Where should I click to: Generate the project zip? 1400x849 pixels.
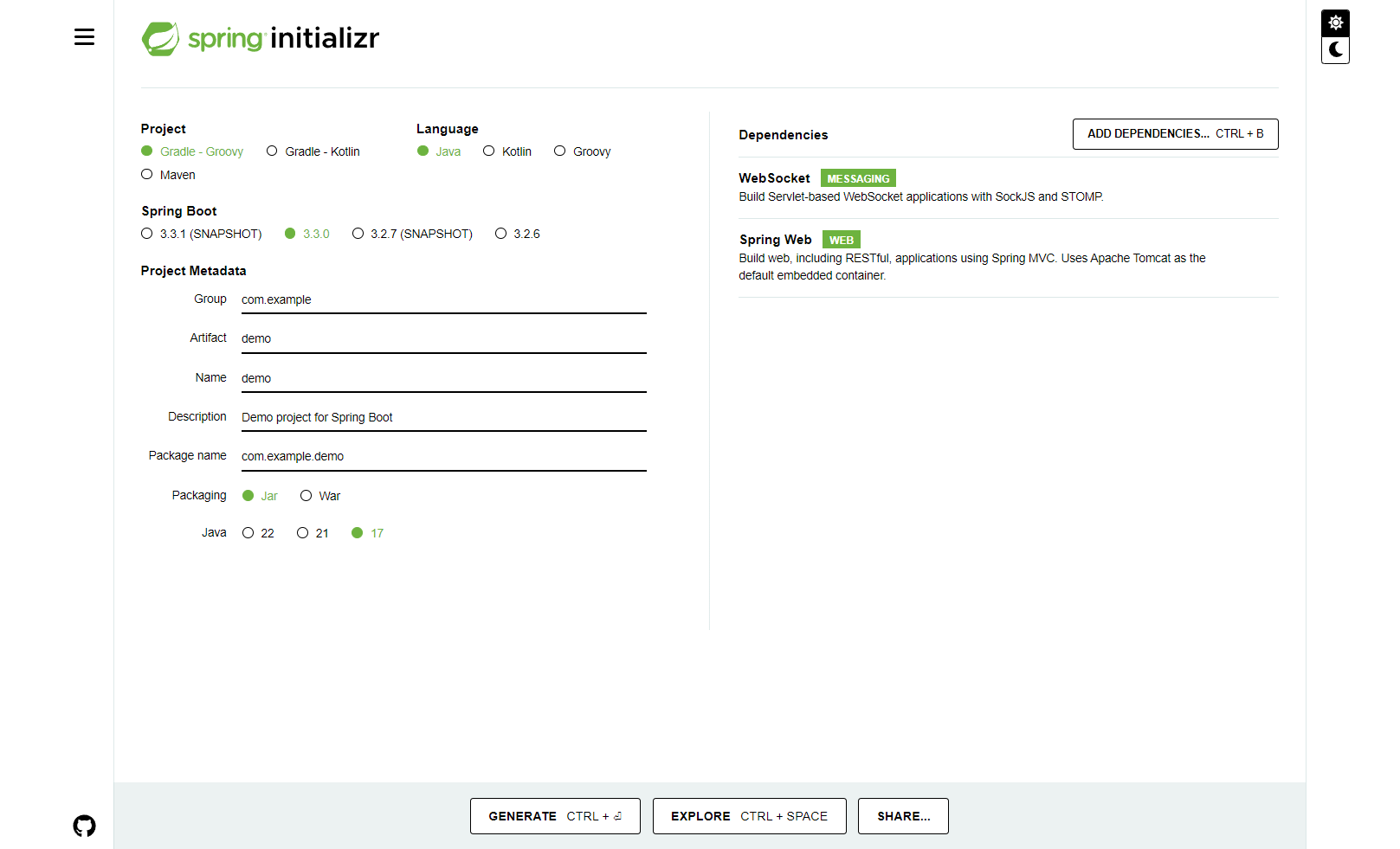point(555,816)
